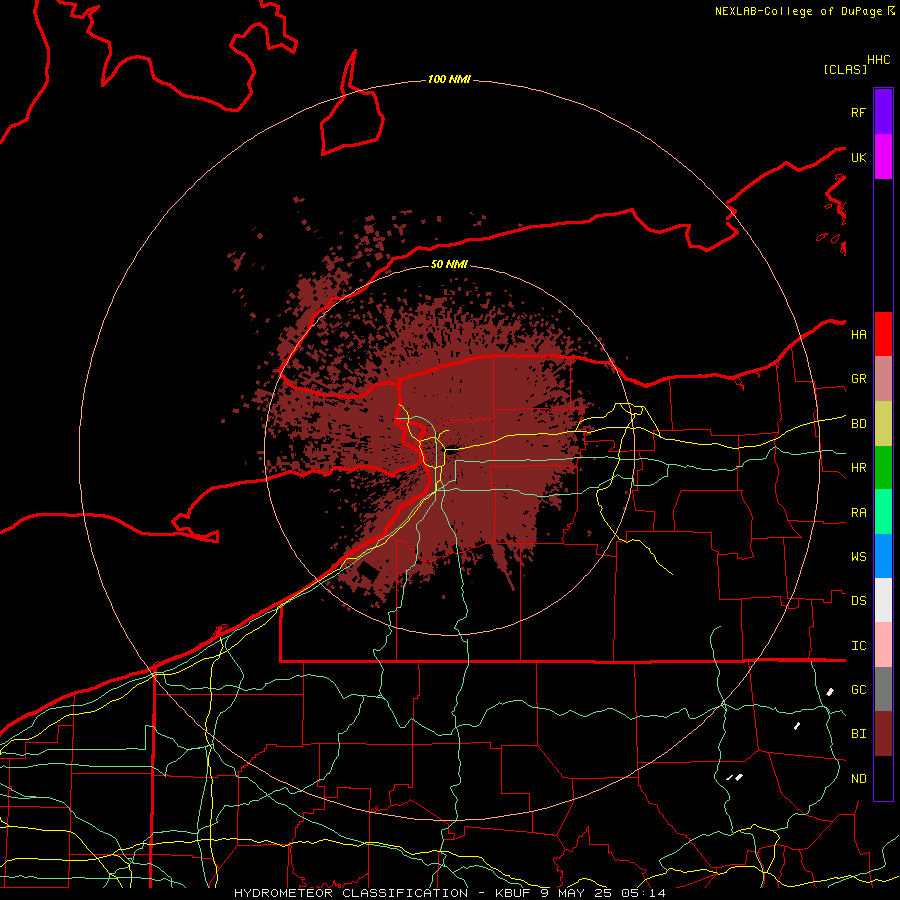900x900 pixels.
Task: Click the ND black legend swatch
Action: 883,778
